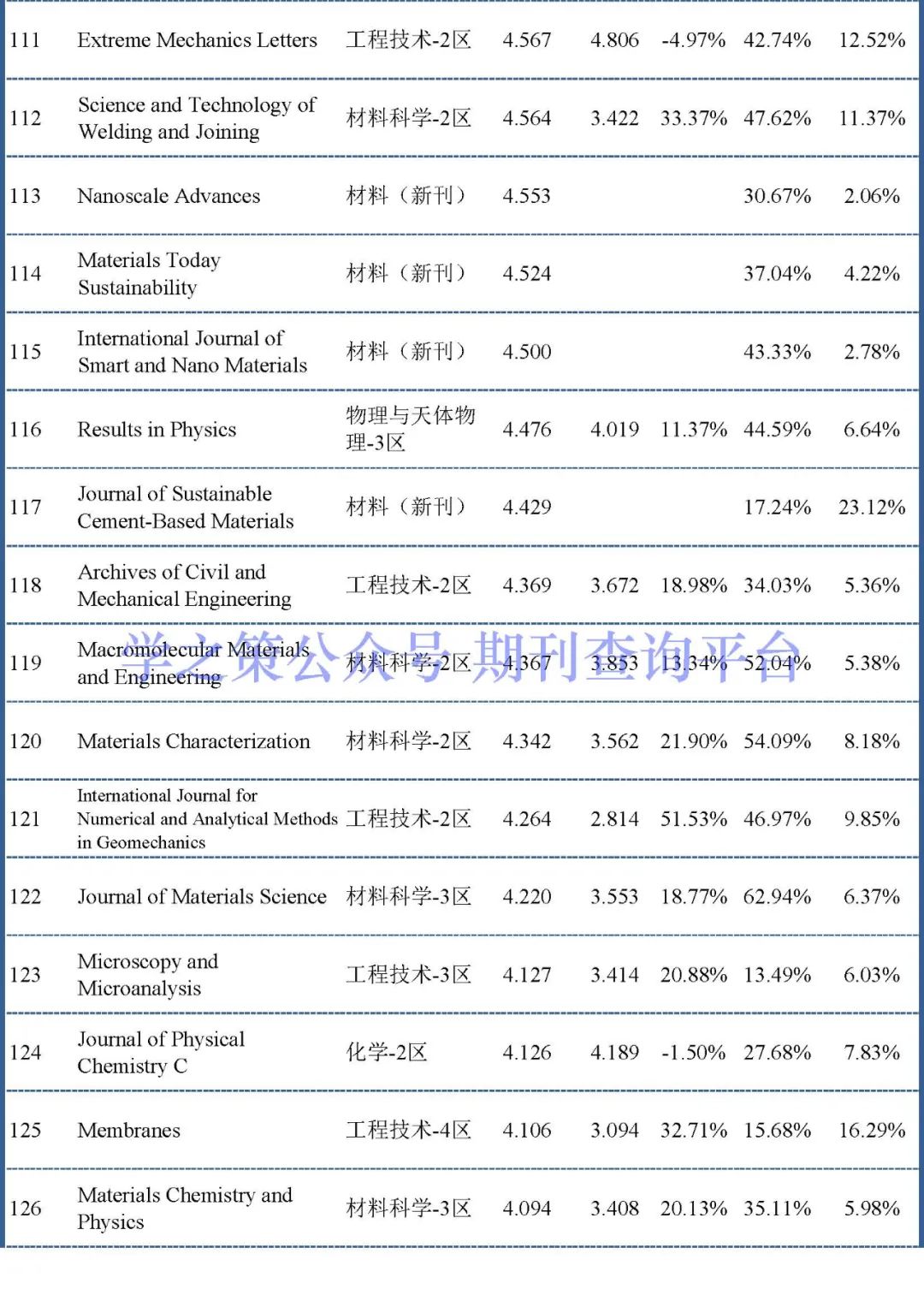Click Journal of Sustainable Cement-Based Materials
The image size is (924, 1307).
[185, 508]
